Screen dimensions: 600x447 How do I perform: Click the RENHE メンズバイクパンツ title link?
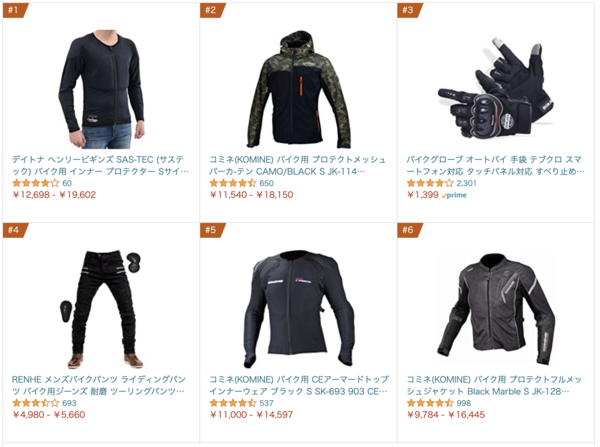(x=99, y=385)
